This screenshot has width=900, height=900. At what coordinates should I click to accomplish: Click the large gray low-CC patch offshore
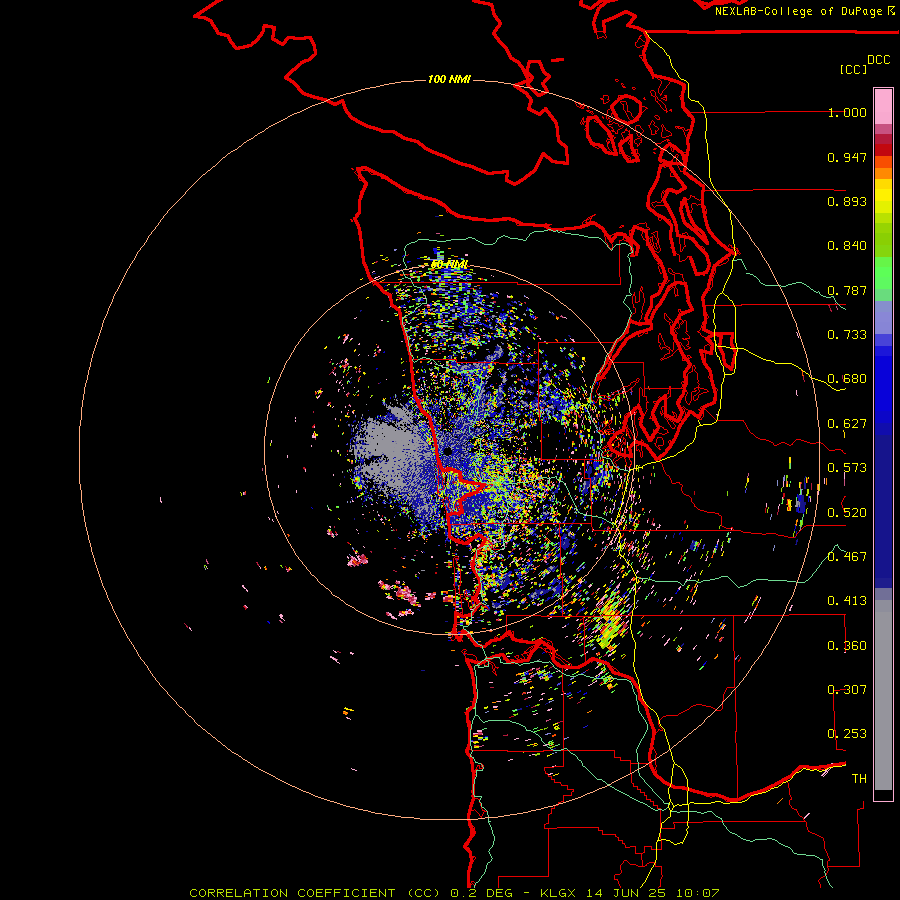click(x=390, y=451)
